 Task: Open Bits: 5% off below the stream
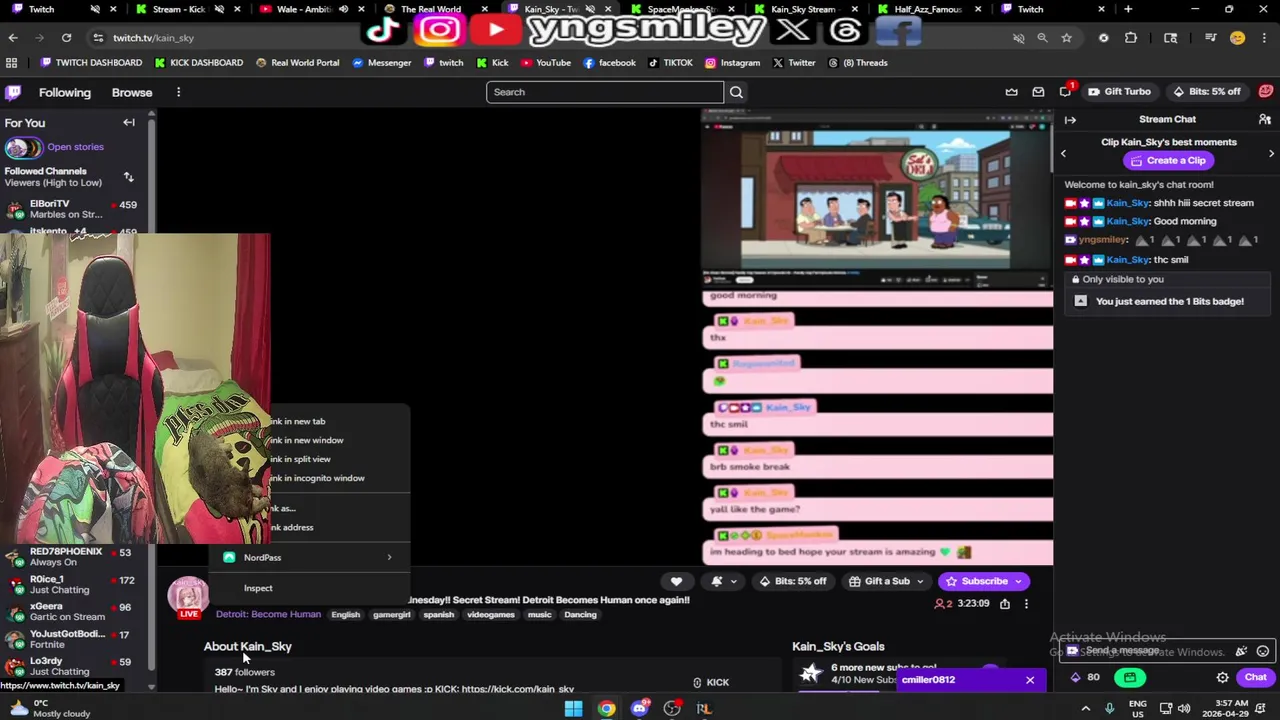coord(793,581)
